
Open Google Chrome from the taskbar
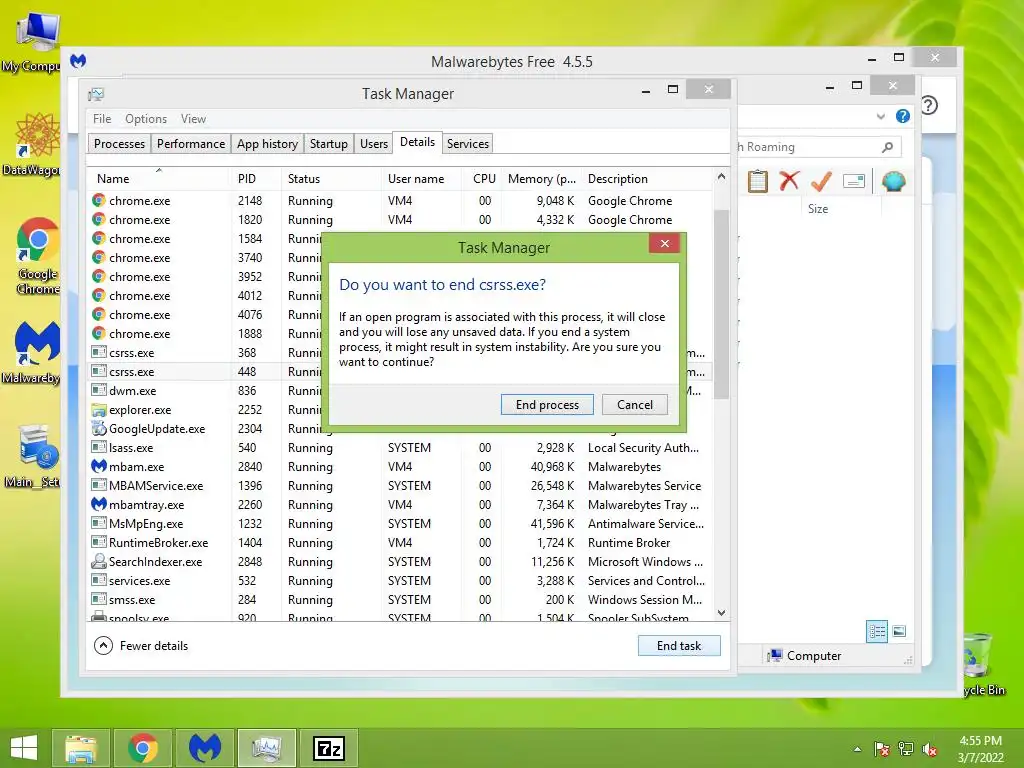(143, 748)
